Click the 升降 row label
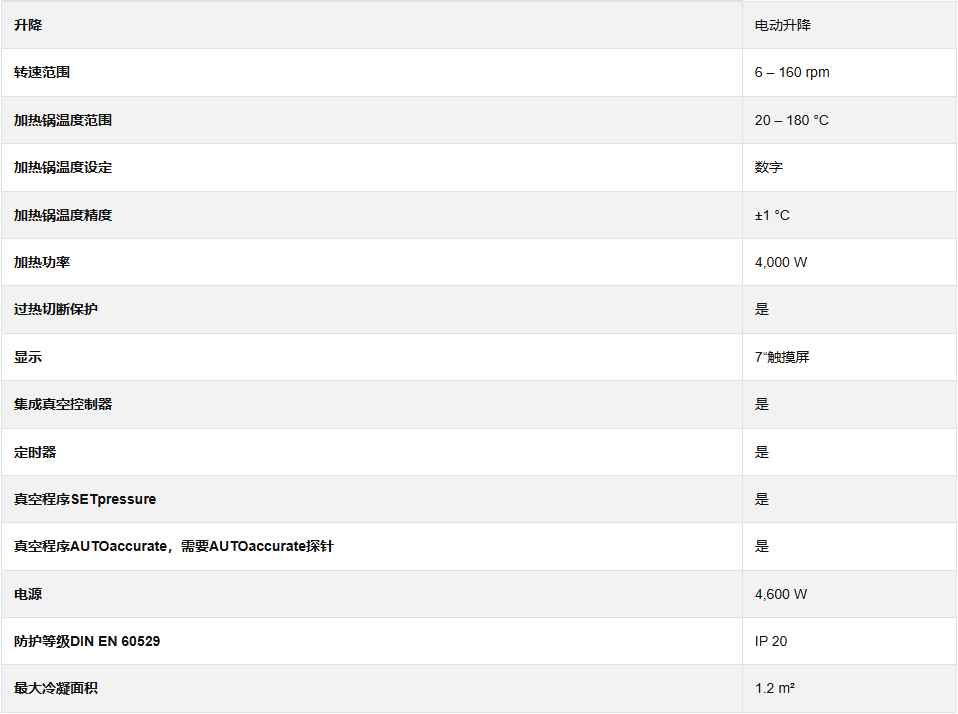Image resolution: width=958 pixels, height=714 pixels. tap(28, 25)
